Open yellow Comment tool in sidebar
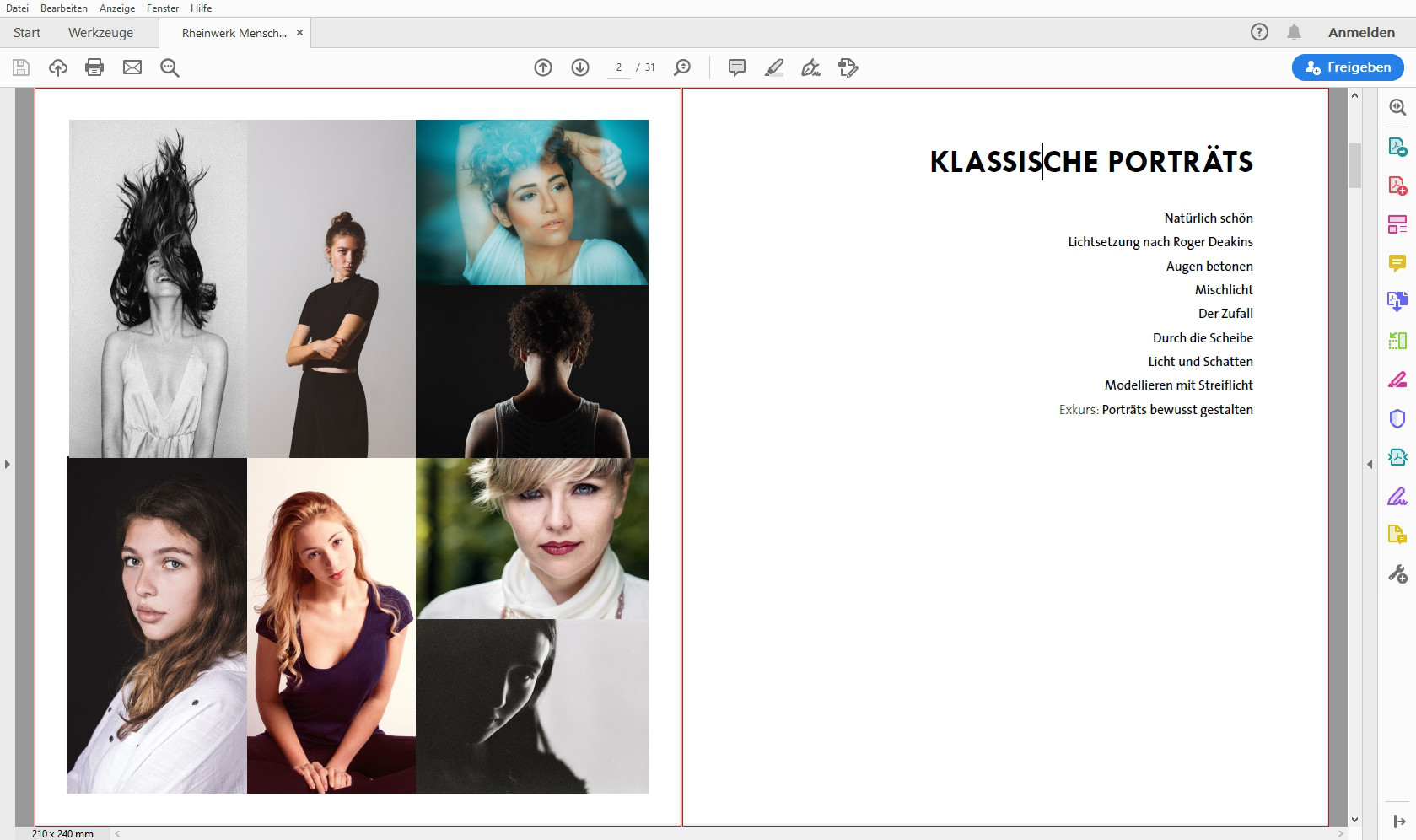Viewport: 1416px width, 840px height. pyautogui.click(x=1397, y=263)
